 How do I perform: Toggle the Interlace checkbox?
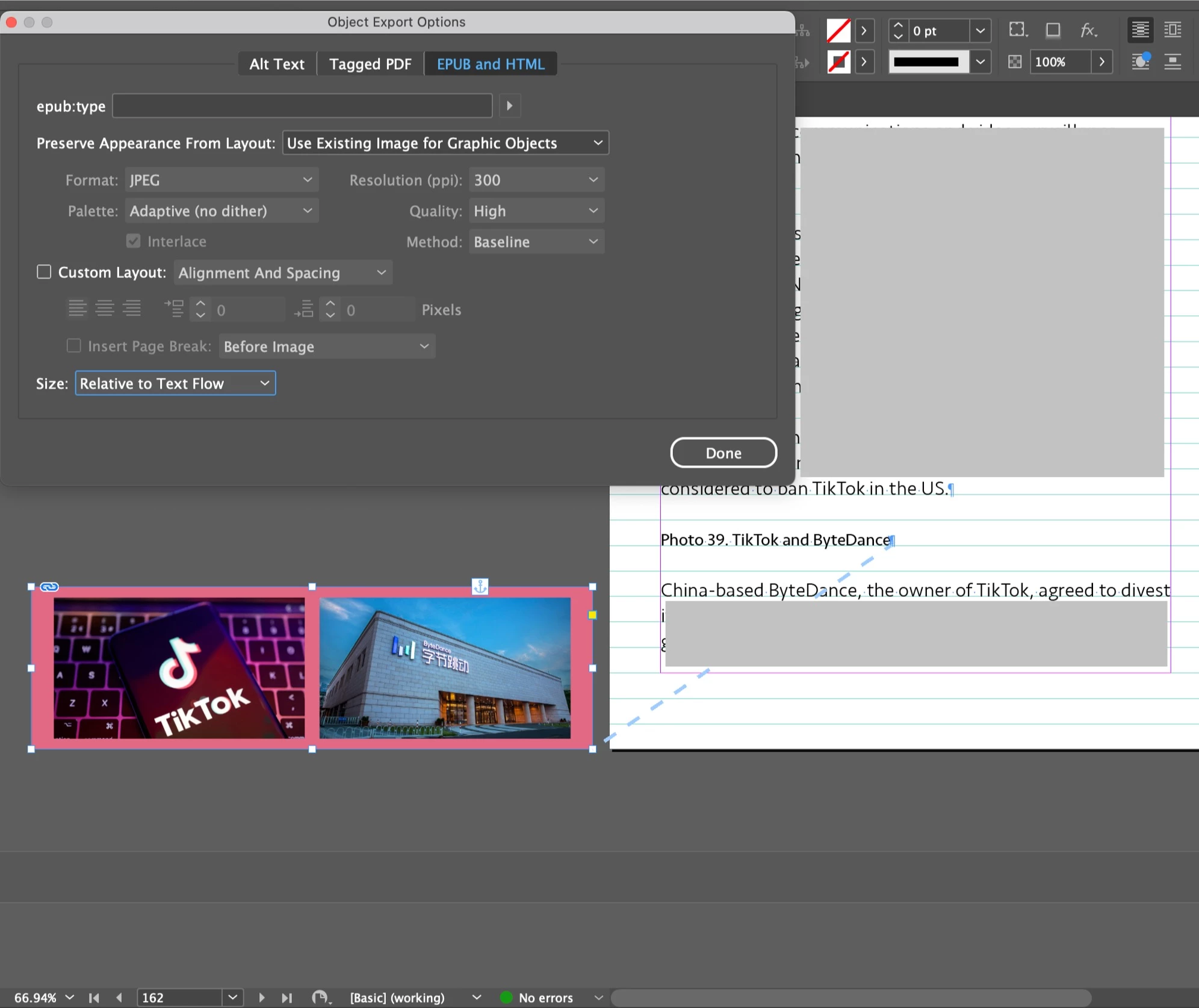click(133, 241)
